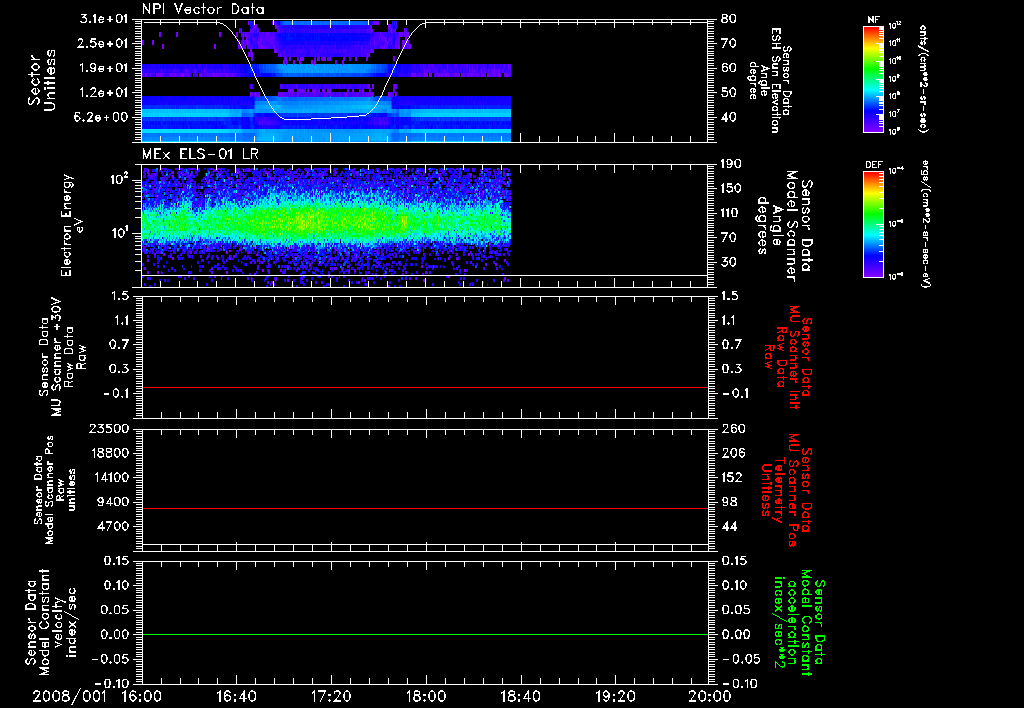Click the 'Electron Energy eV' axis title

point(73,225)
